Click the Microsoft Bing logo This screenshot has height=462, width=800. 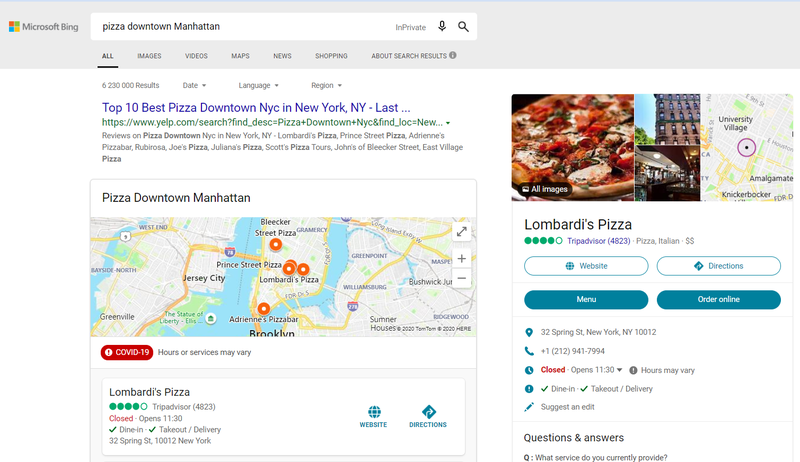click(x=43, y=27)
